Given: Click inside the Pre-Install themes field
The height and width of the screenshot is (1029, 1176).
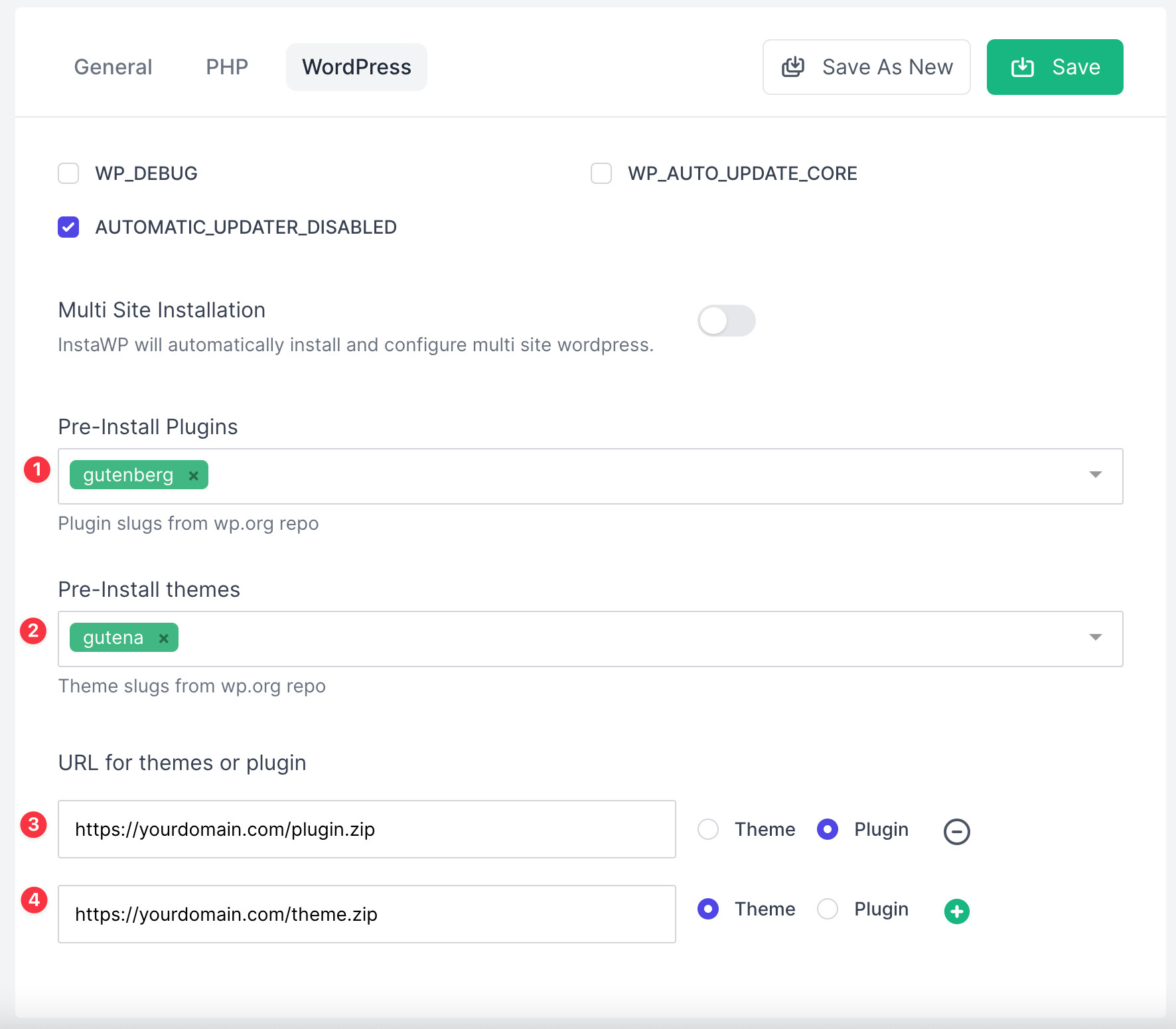Looking at the screenshot, I should point(591,639).
